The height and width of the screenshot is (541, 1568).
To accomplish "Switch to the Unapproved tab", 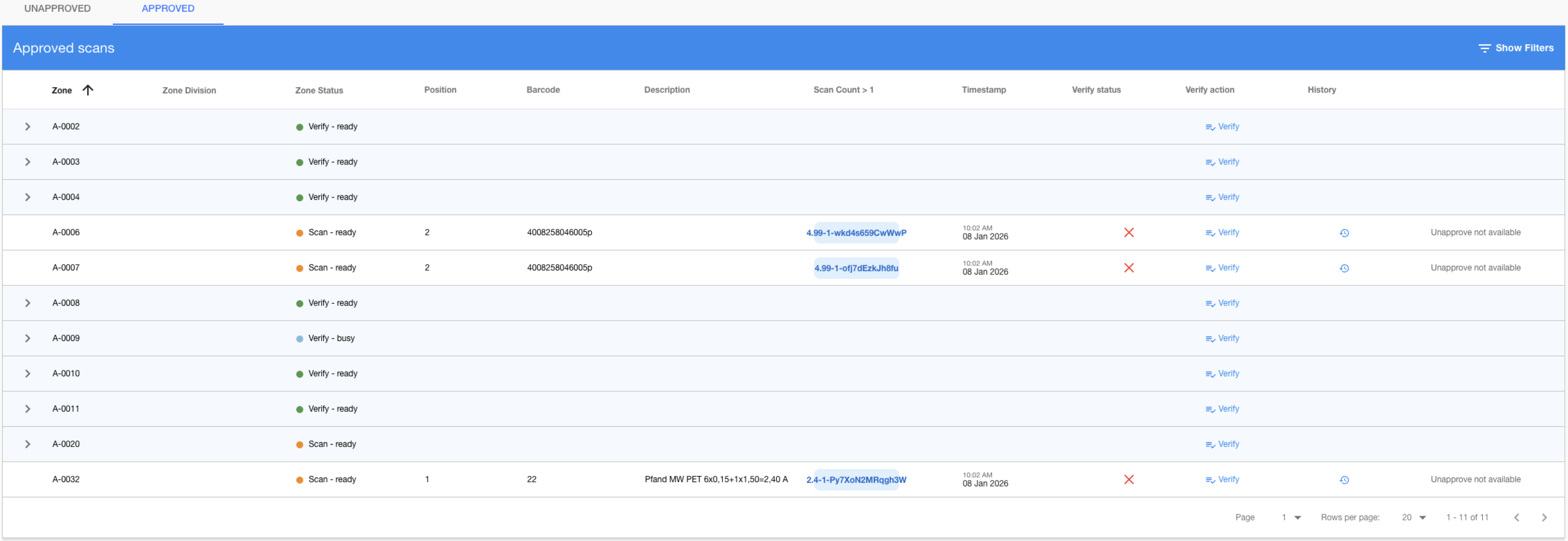I will [x=57, y=9].
